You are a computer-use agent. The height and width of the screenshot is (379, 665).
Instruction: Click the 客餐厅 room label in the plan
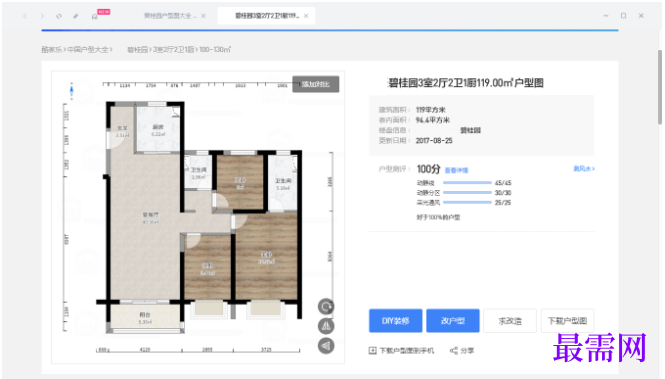(x=151, y=215)
